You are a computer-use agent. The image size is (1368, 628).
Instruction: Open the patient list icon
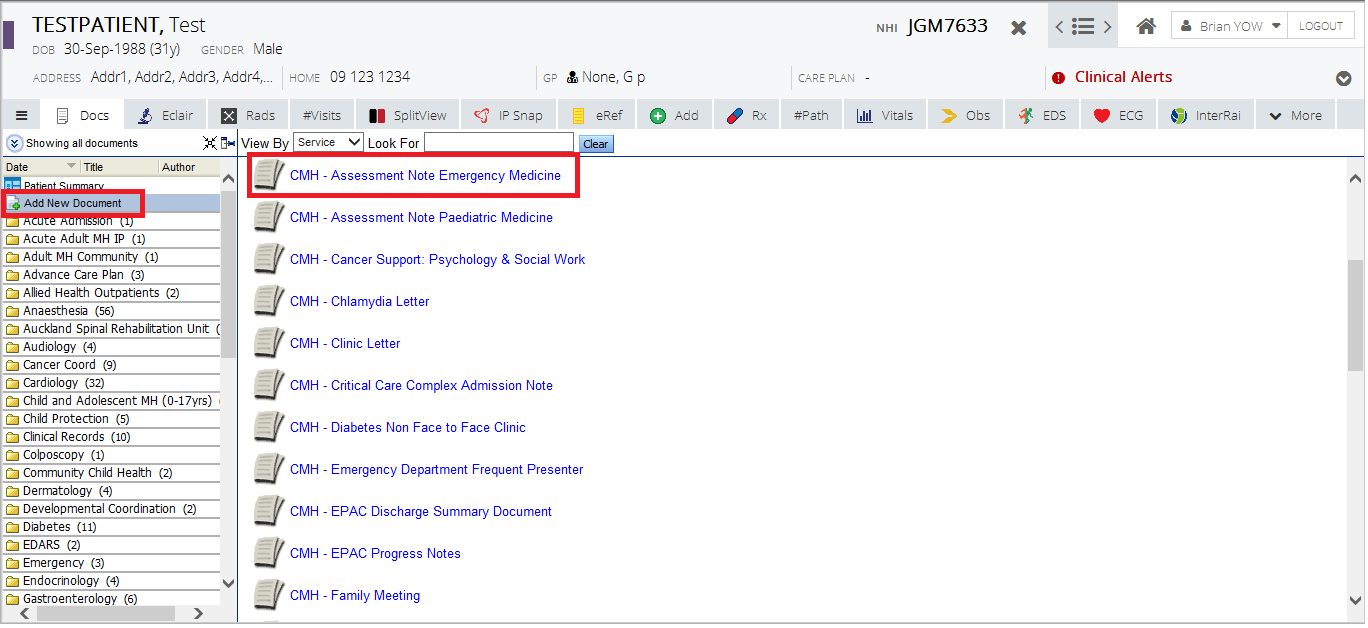[1082, 27]
